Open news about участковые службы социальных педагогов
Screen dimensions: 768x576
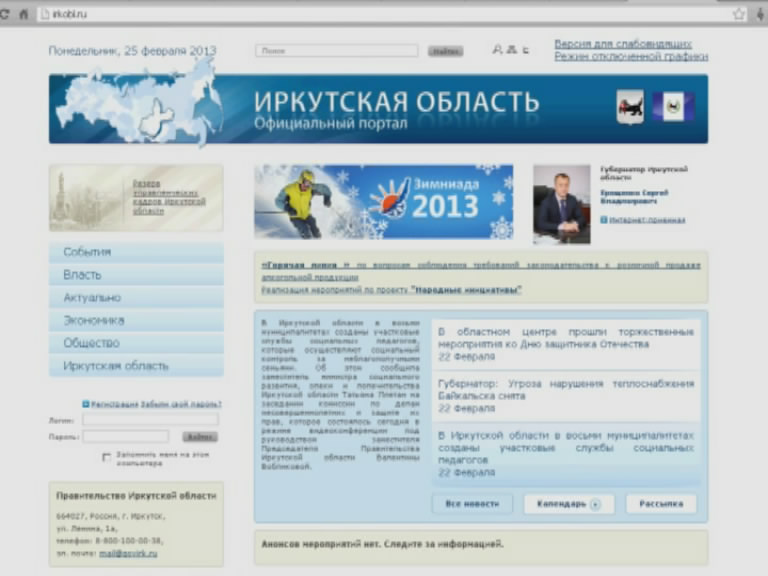tap(566, 448)
